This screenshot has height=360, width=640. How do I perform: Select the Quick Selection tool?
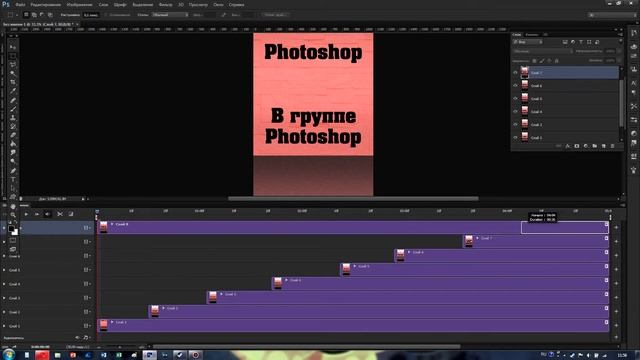(x=13, y=73)
